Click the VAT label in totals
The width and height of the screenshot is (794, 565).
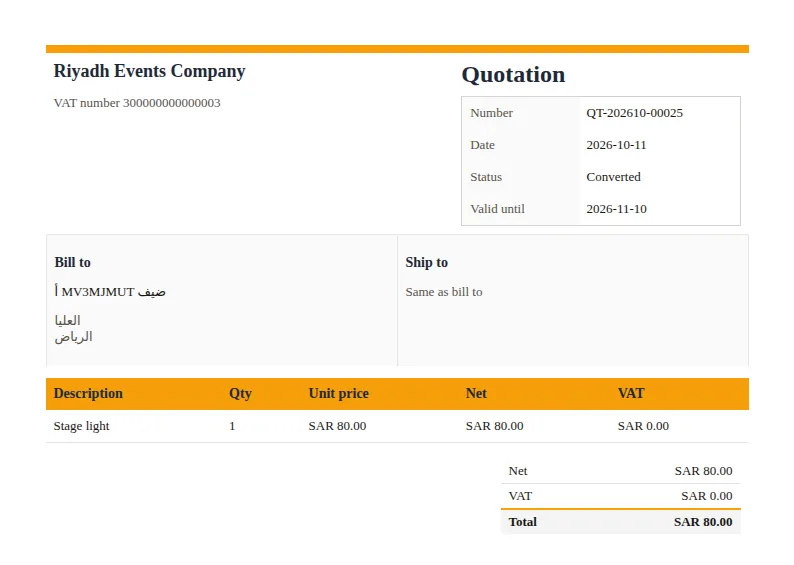(520, 496)
